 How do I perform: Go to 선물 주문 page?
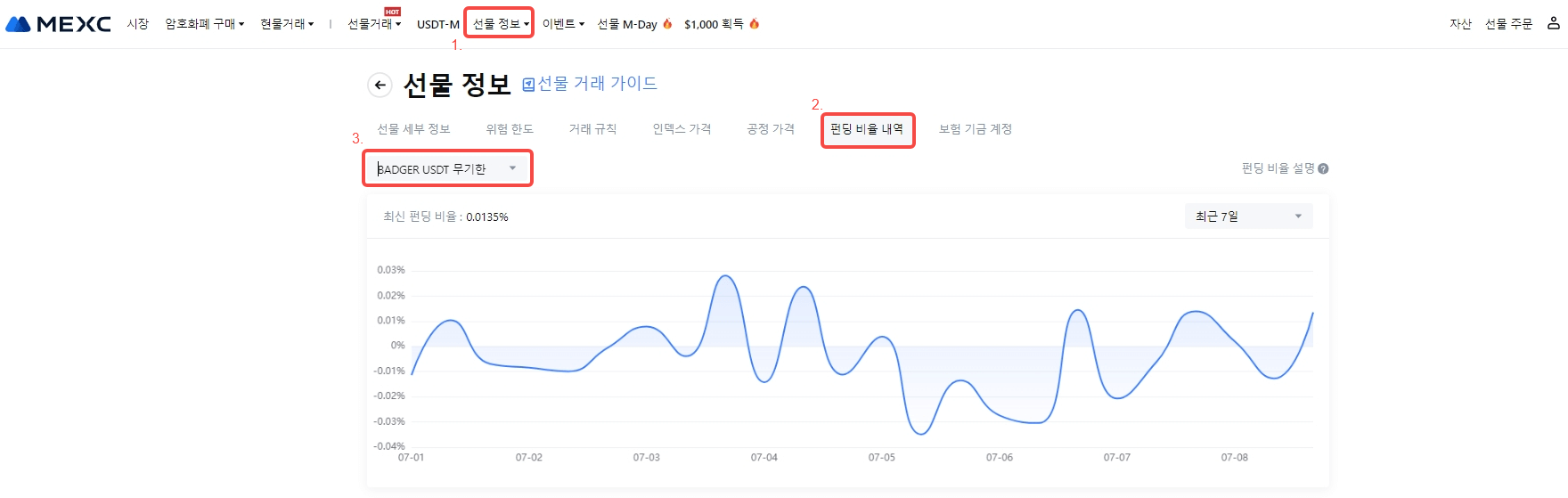tap(1508, 24)
